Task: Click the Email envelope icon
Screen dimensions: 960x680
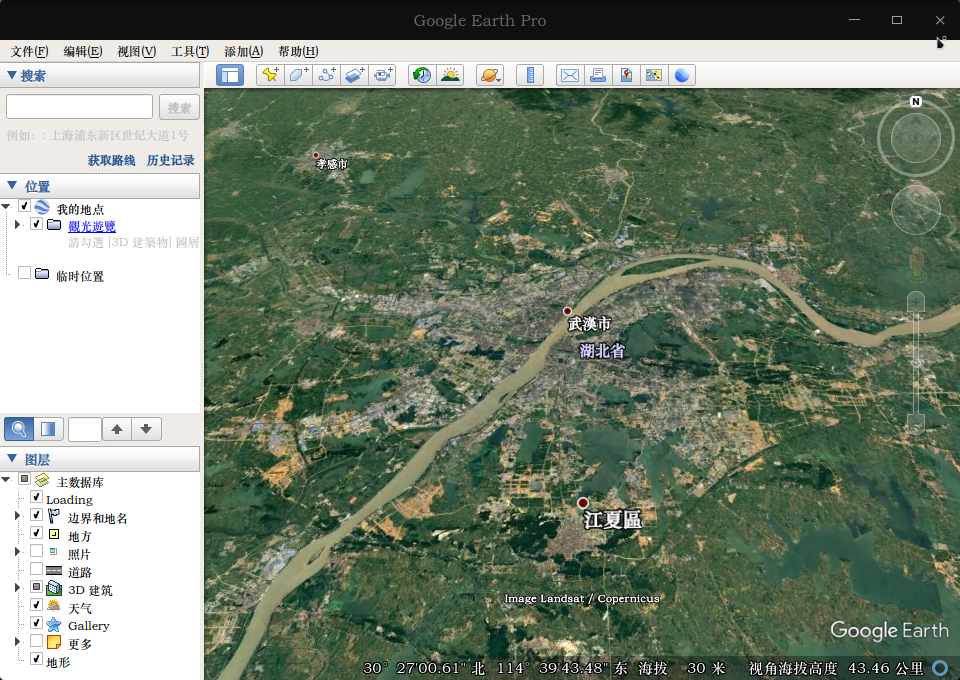Action: pyautogui.click(x=570, y=75)
